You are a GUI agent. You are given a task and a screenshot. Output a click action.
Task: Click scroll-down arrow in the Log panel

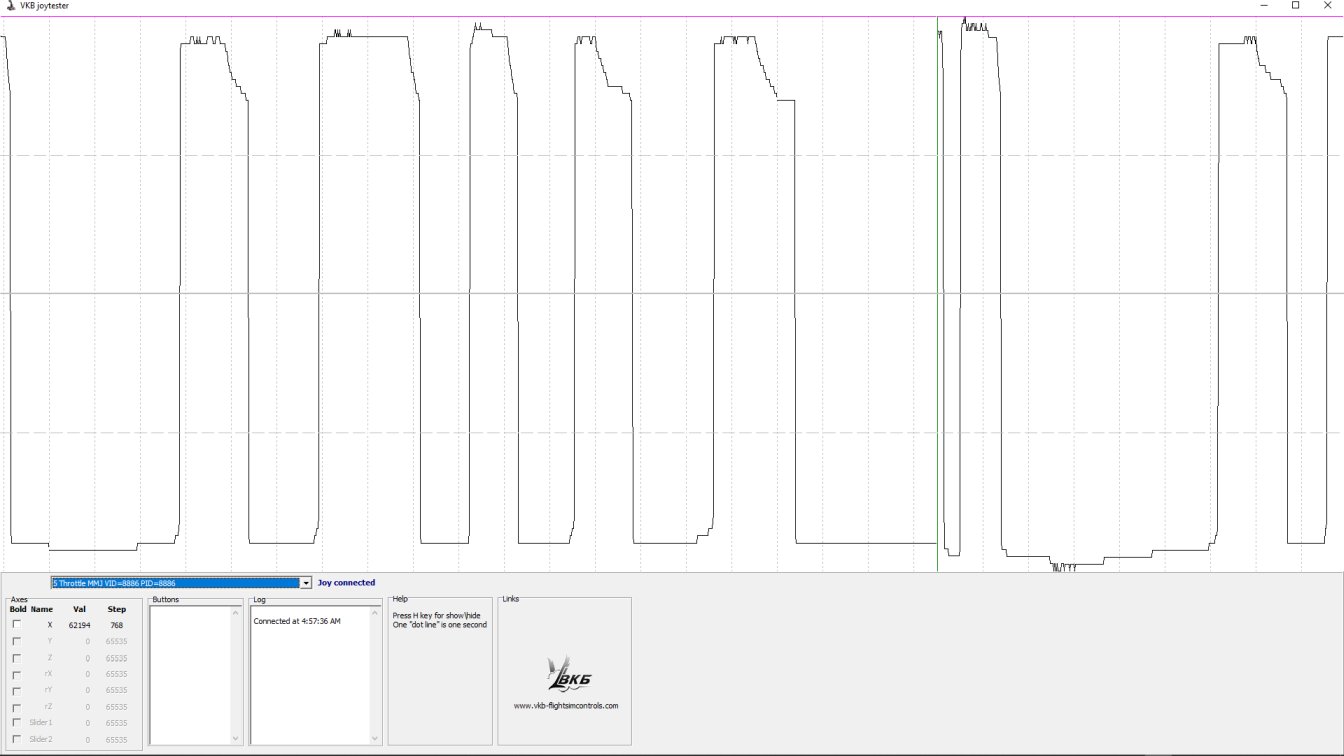(376, 738)
